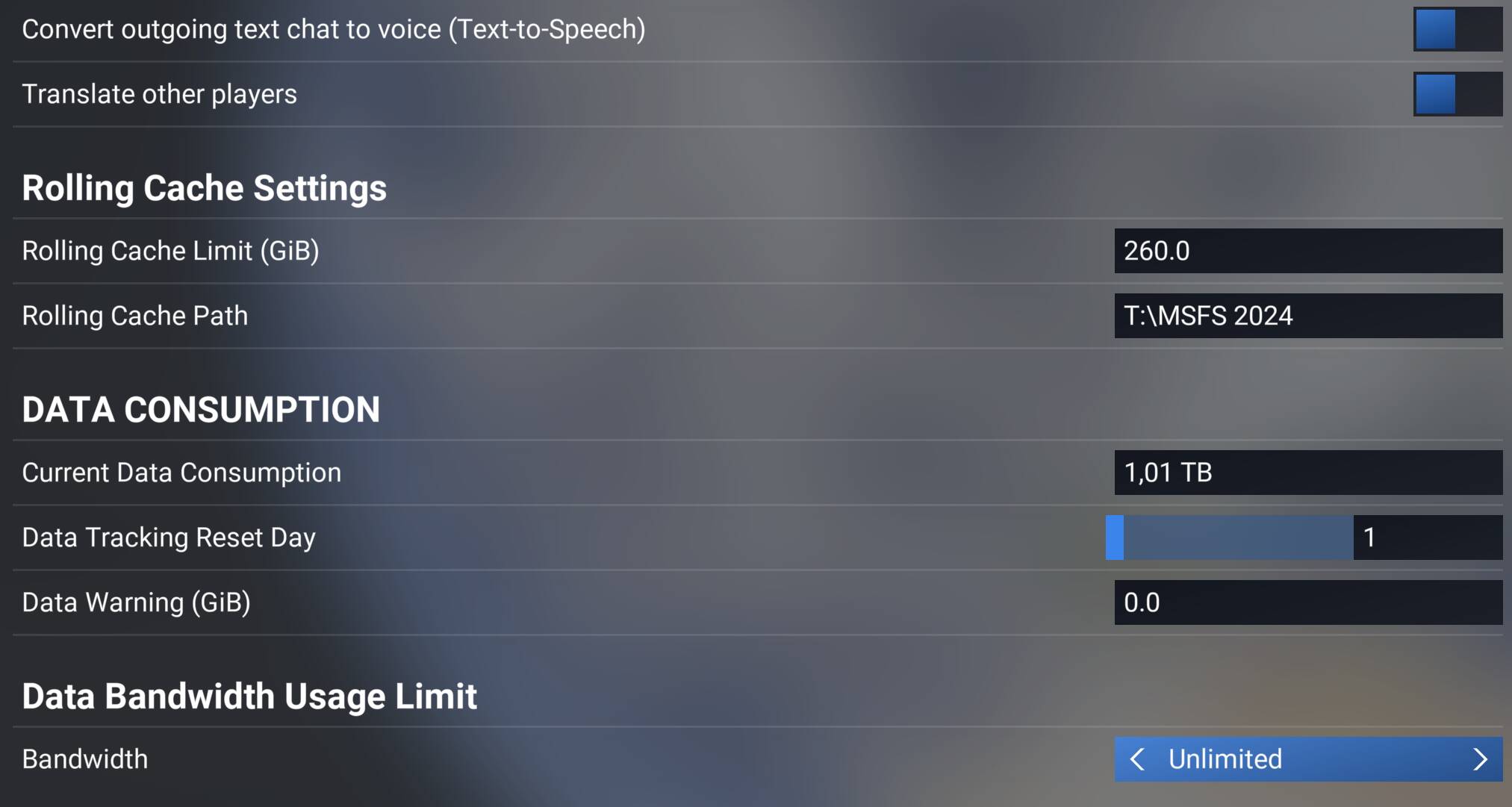Select next Bandwidth option with right chevron
Image resolution: width=1512 pixels, height=807 pixels.
[1480, 759]
